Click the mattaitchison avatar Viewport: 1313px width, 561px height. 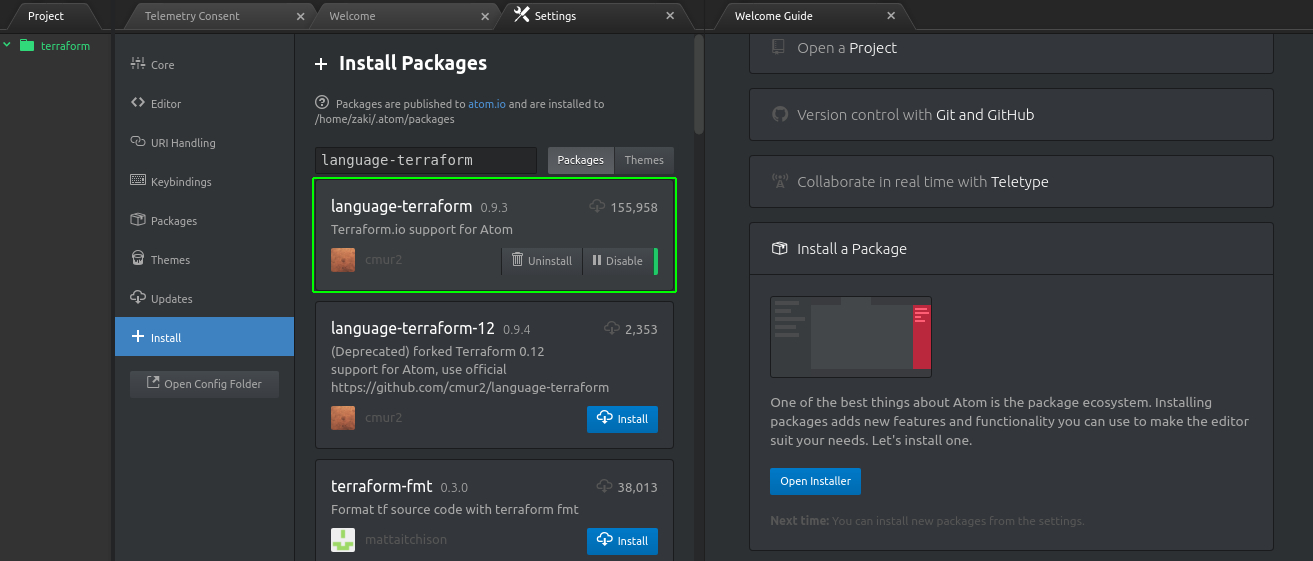click(343, 540)
